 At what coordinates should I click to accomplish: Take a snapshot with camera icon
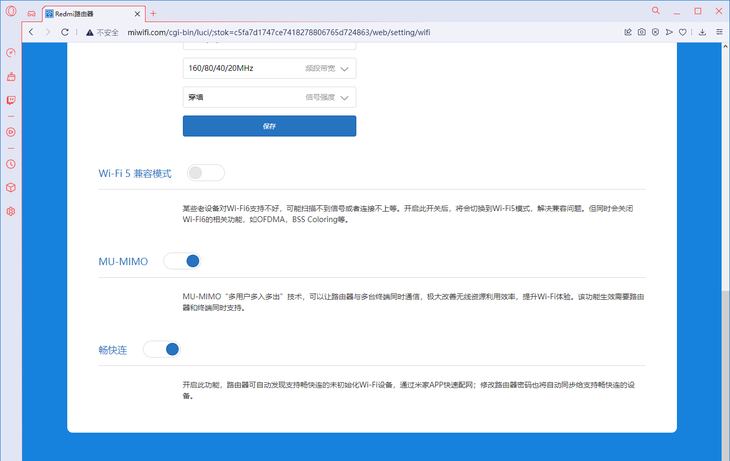641,32
